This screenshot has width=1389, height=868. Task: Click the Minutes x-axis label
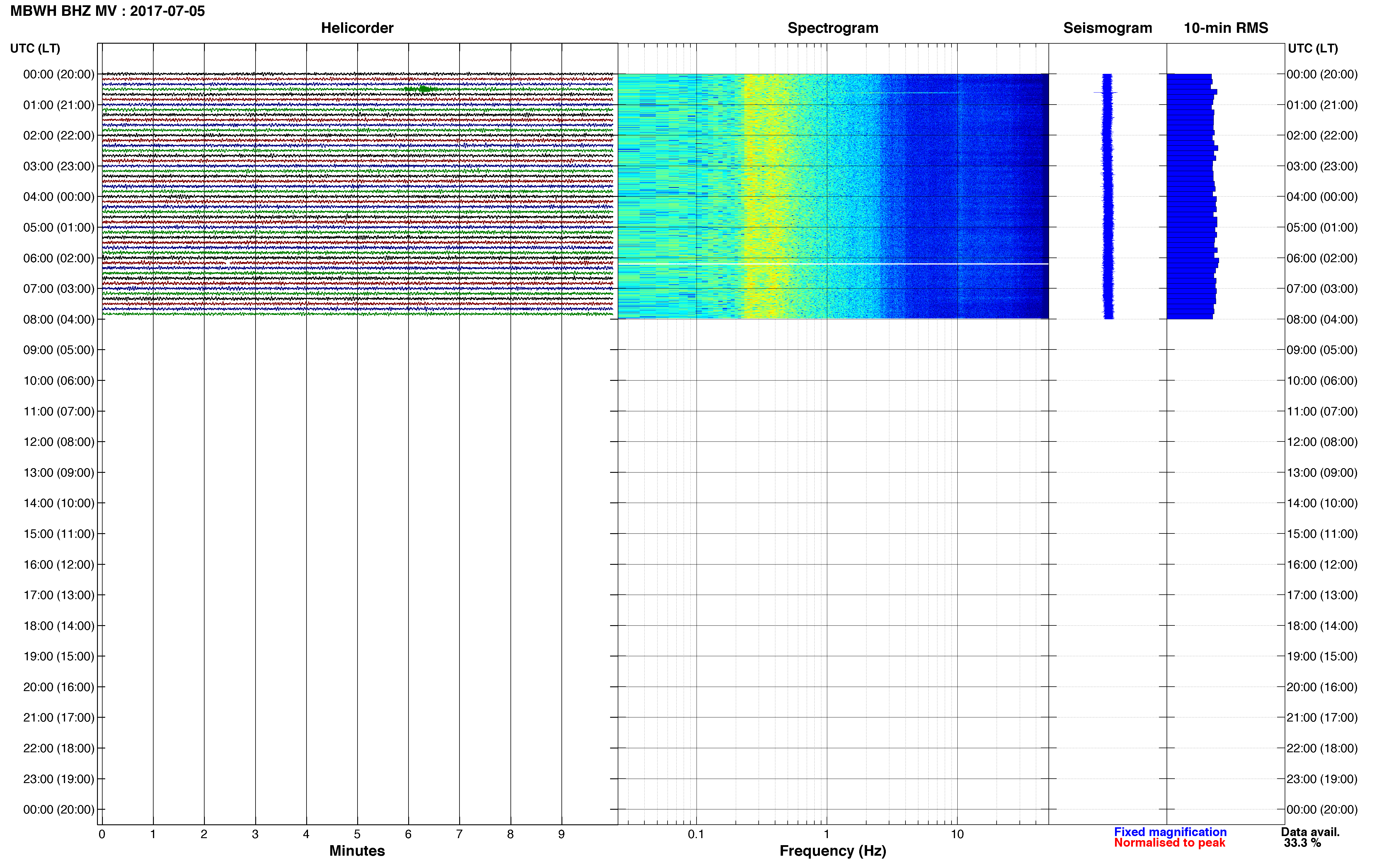click(x=357, y=851)
